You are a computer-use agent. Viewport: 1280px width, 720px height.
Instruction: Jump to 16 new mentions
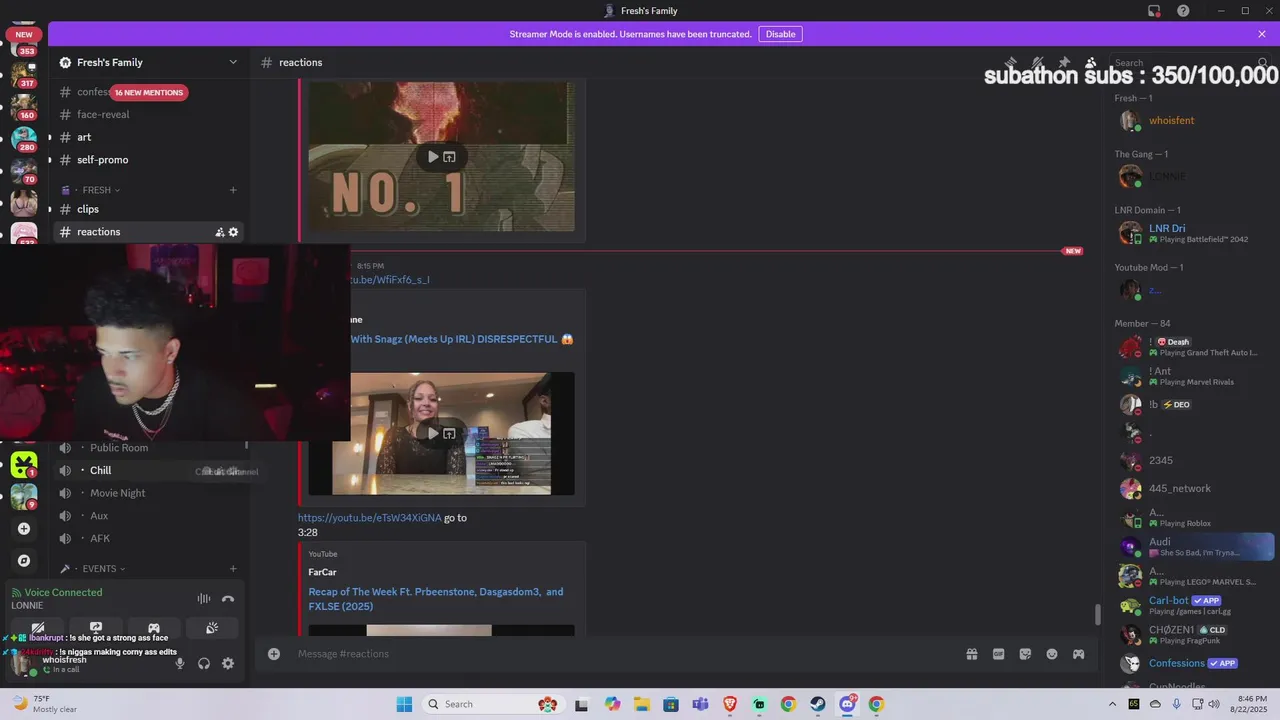[x=148, y=92]
